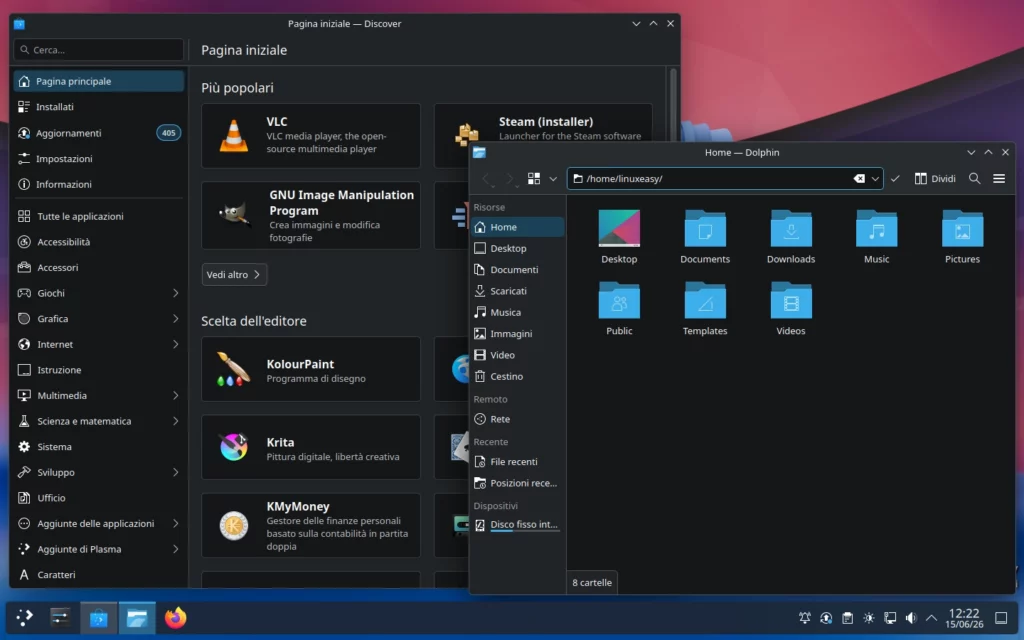Open the volume tray icon
Screen dimensions: 1024x640
[x=911, y=618]
